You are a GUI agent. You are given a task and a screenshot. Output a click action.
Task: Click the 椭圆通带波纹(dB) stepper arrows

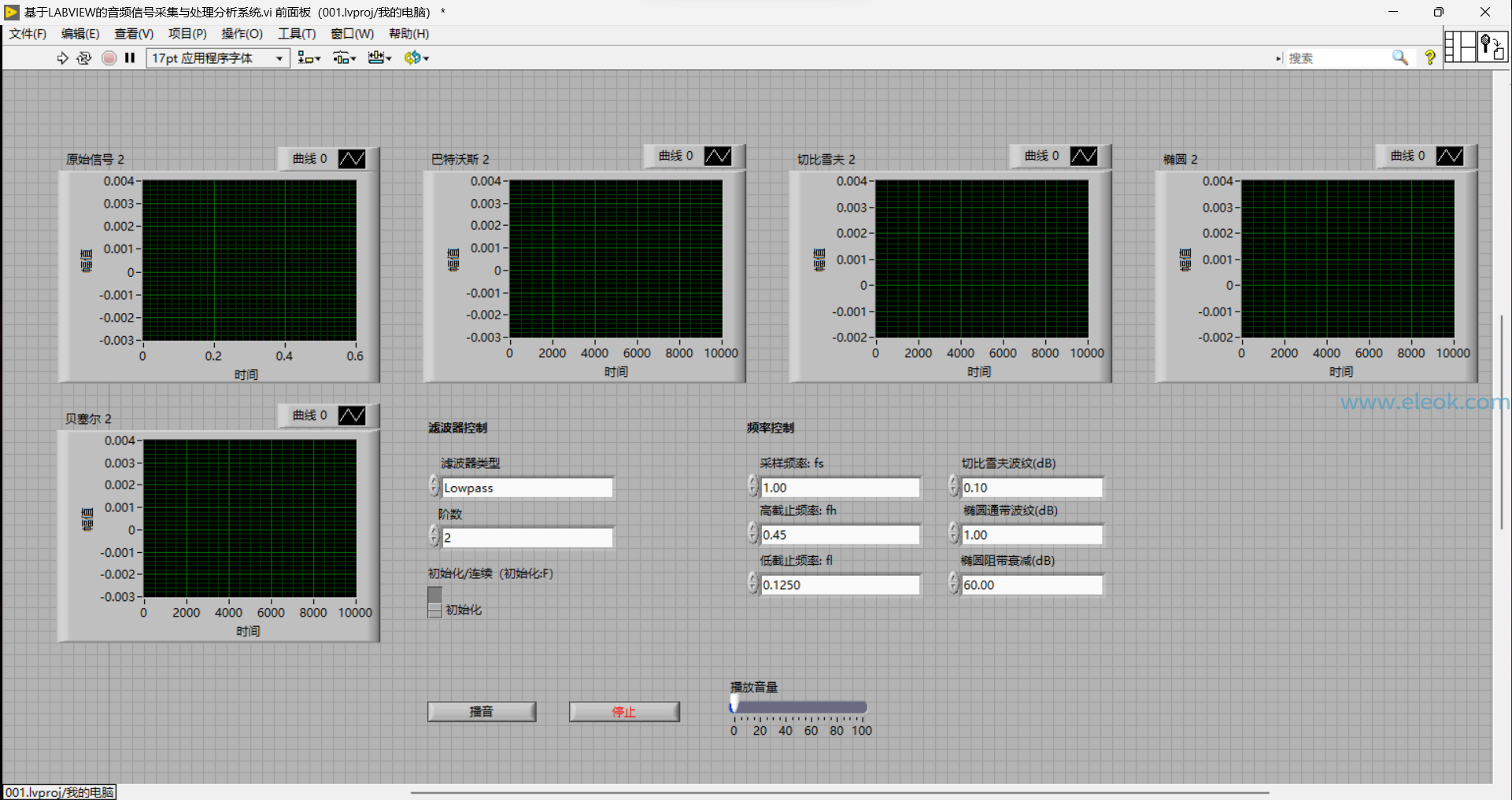953,533
